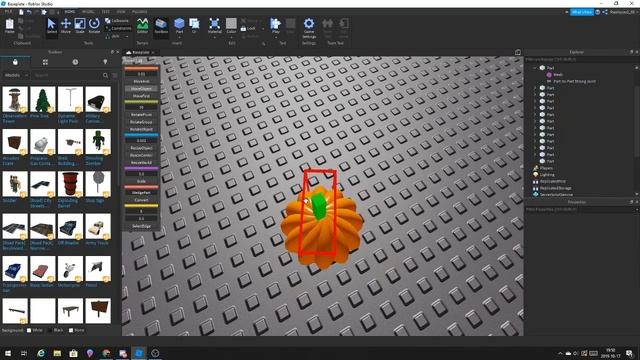Viewport: 640px width, 360px height.
Task: Open Toolbox Inventory grid tab
Action: [x=45, y=62]
